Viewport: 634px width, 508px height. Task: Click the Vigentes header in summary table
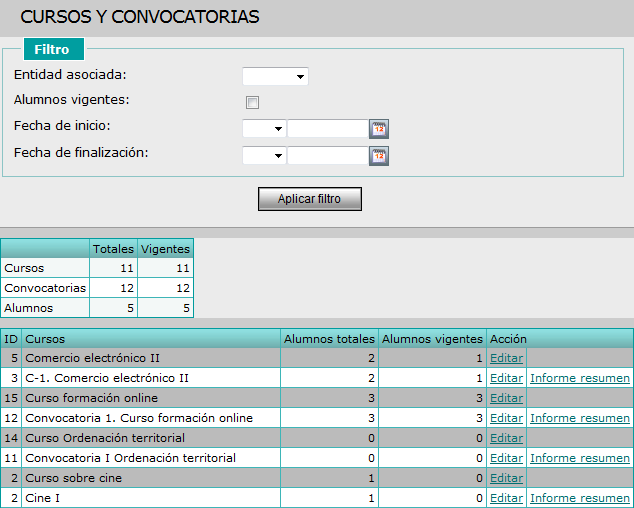(165, 249)
